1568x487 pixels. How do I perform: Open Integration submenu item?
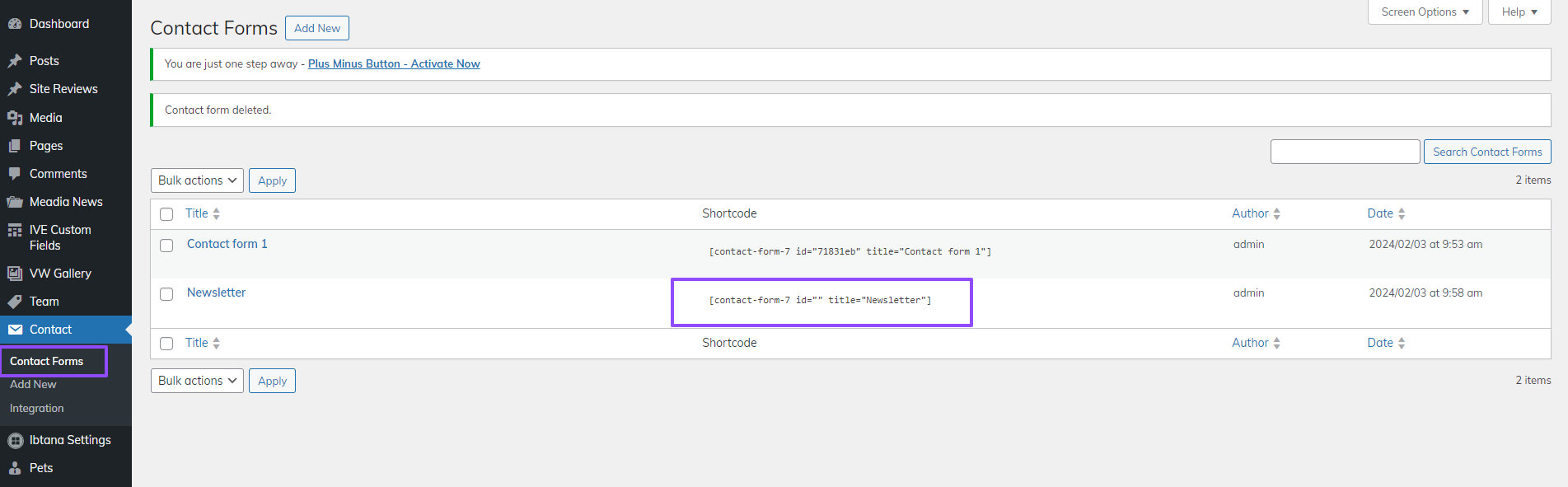tap(37, 409)
